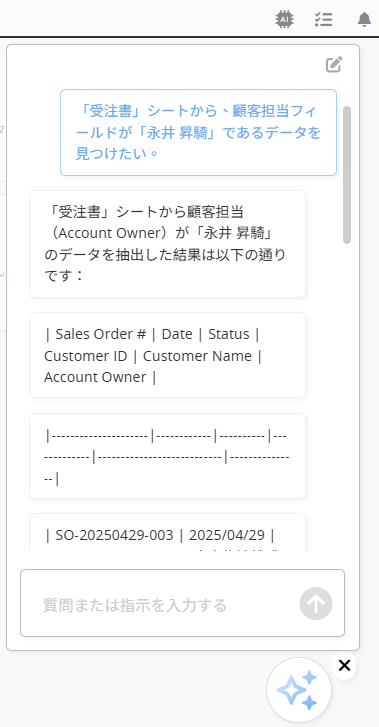379x727 pixels.
Task: Click the scrollbar track below the thumb
Action: (347, 394)
